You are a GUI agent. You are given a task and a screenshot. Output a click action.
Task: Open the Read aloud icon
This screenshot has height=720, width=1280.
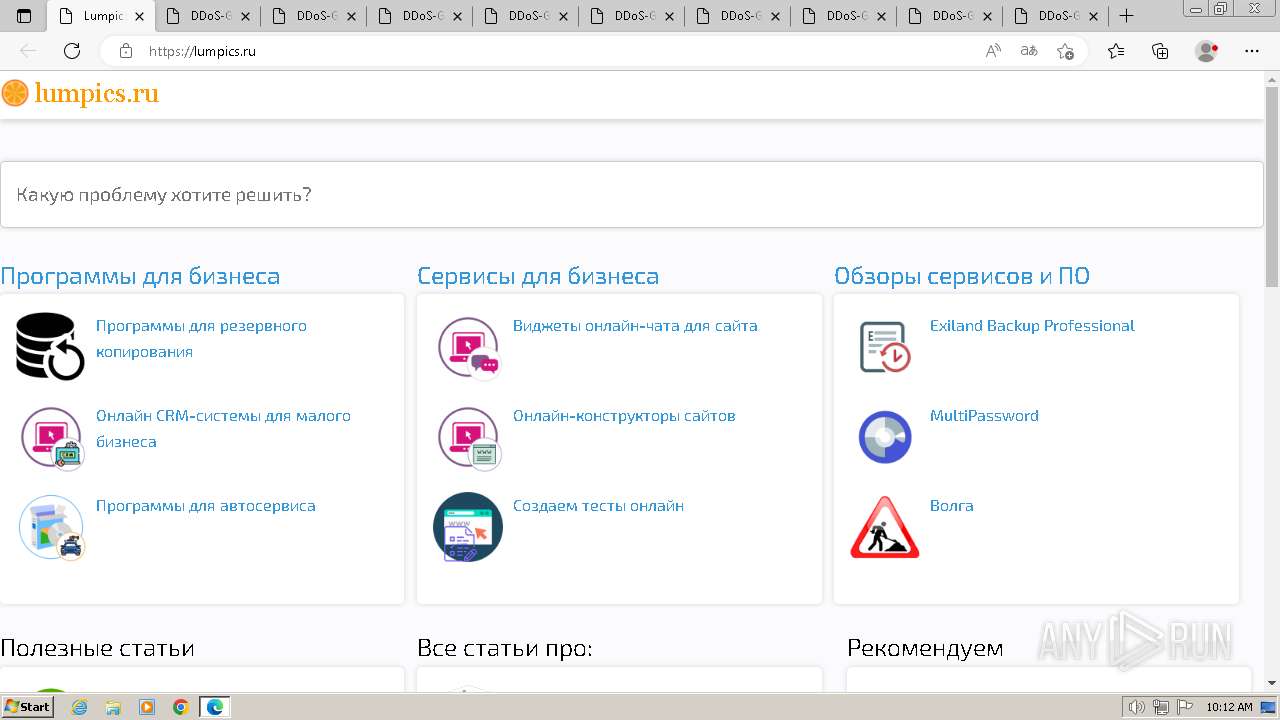[x=993, y=51]
